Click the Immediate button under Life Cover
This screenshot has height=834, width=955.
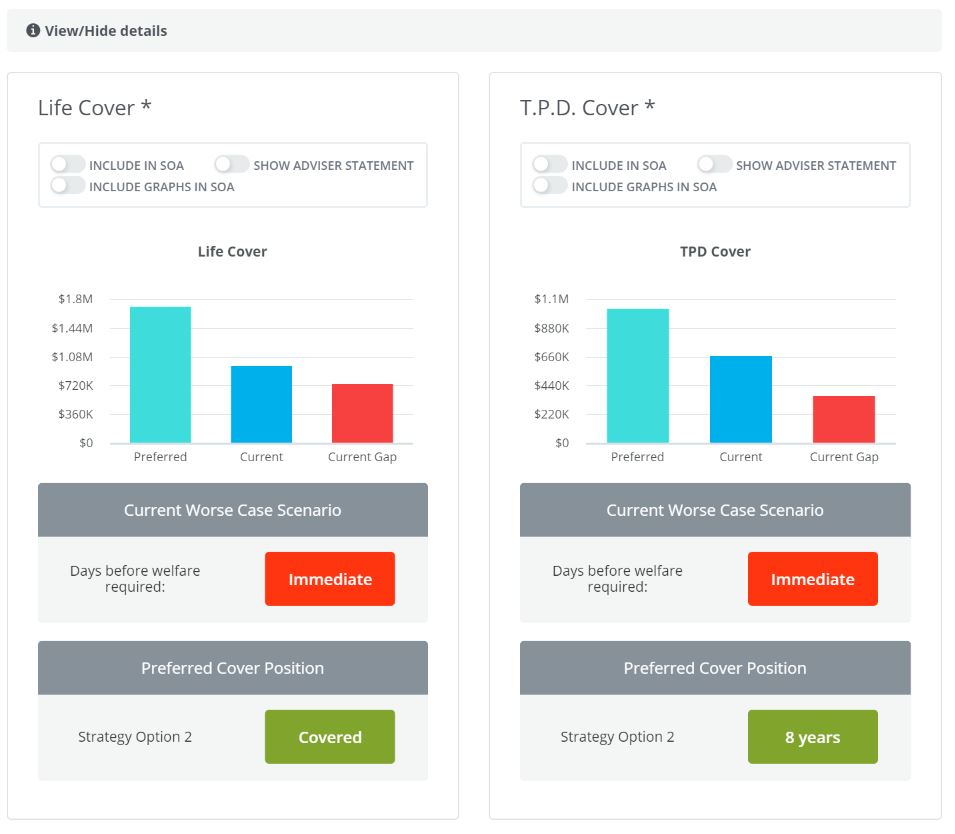330,579
